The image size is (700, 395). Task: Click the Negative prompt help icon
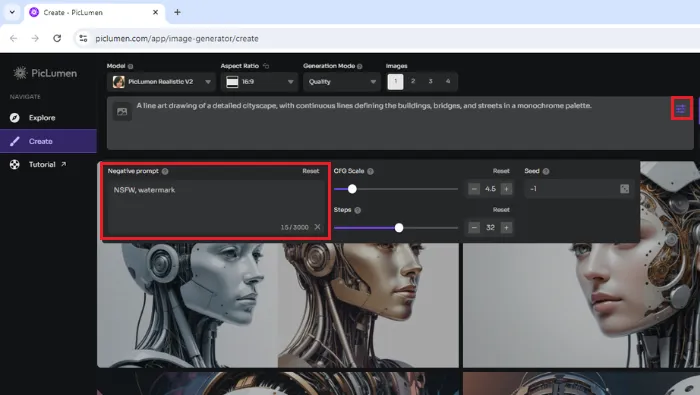tap(165, 171)
